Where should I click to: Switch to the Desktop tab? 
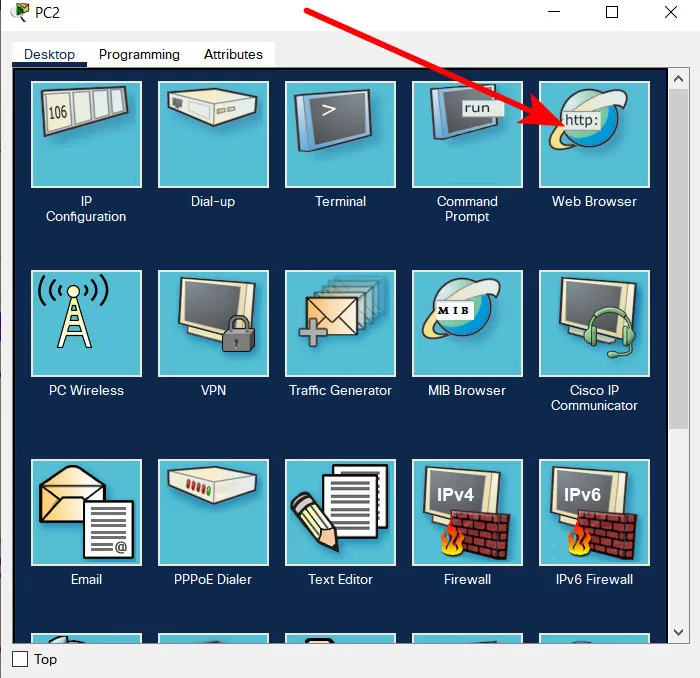[49, 54]
